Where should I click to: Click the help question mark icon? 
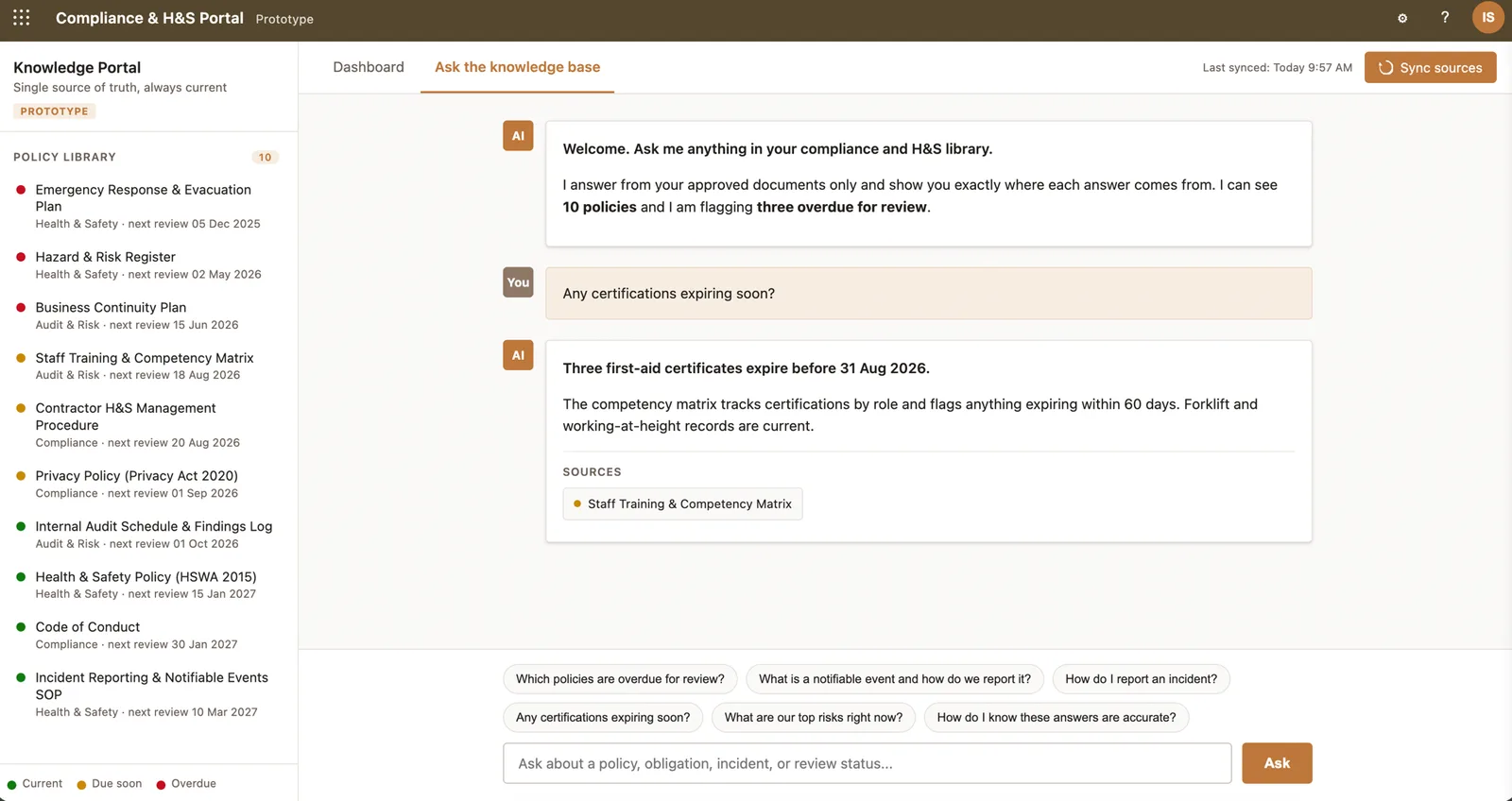click(1445, 18)
